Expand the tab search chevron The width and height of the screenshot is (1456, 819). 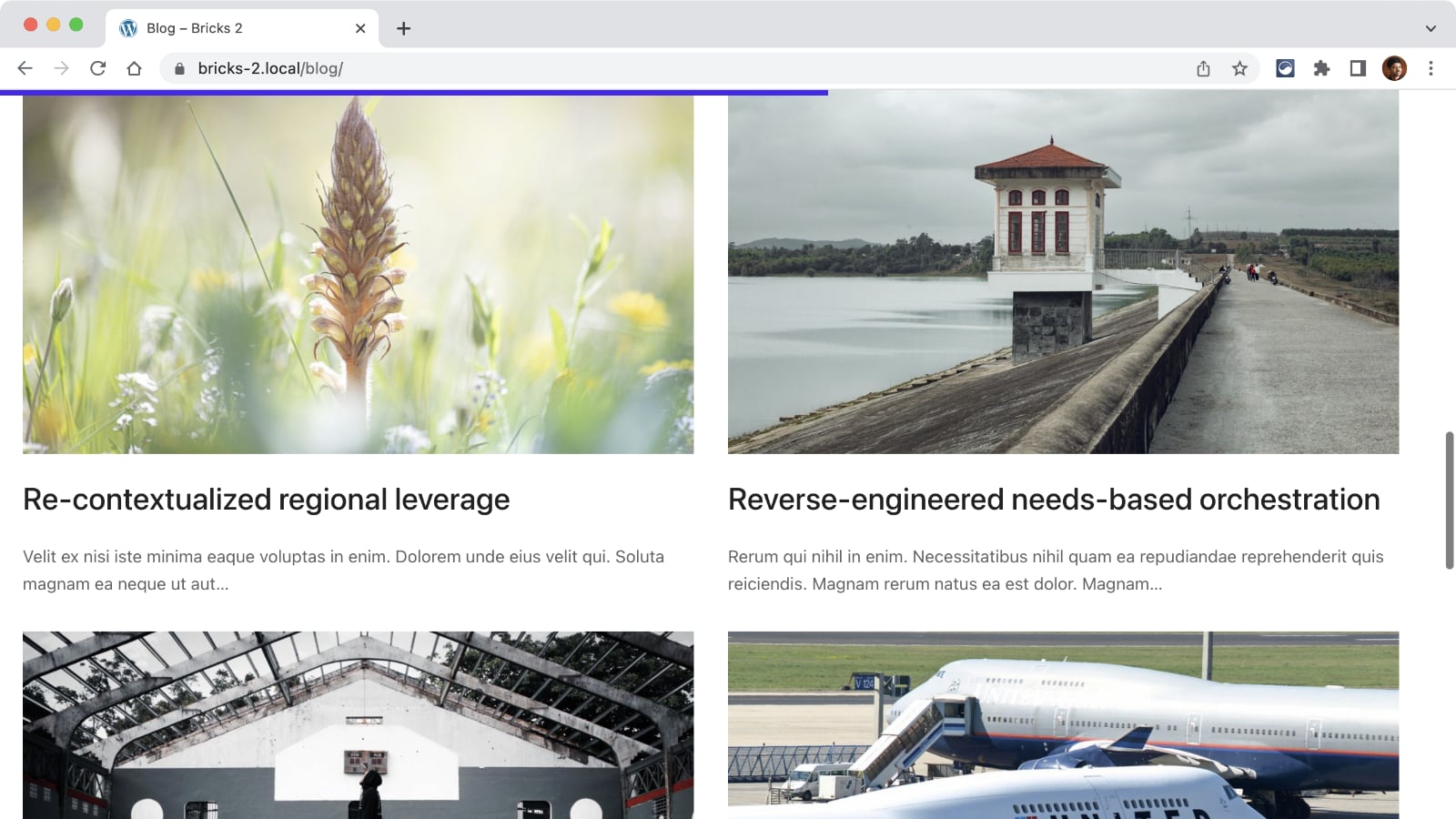coord(1431,28)
